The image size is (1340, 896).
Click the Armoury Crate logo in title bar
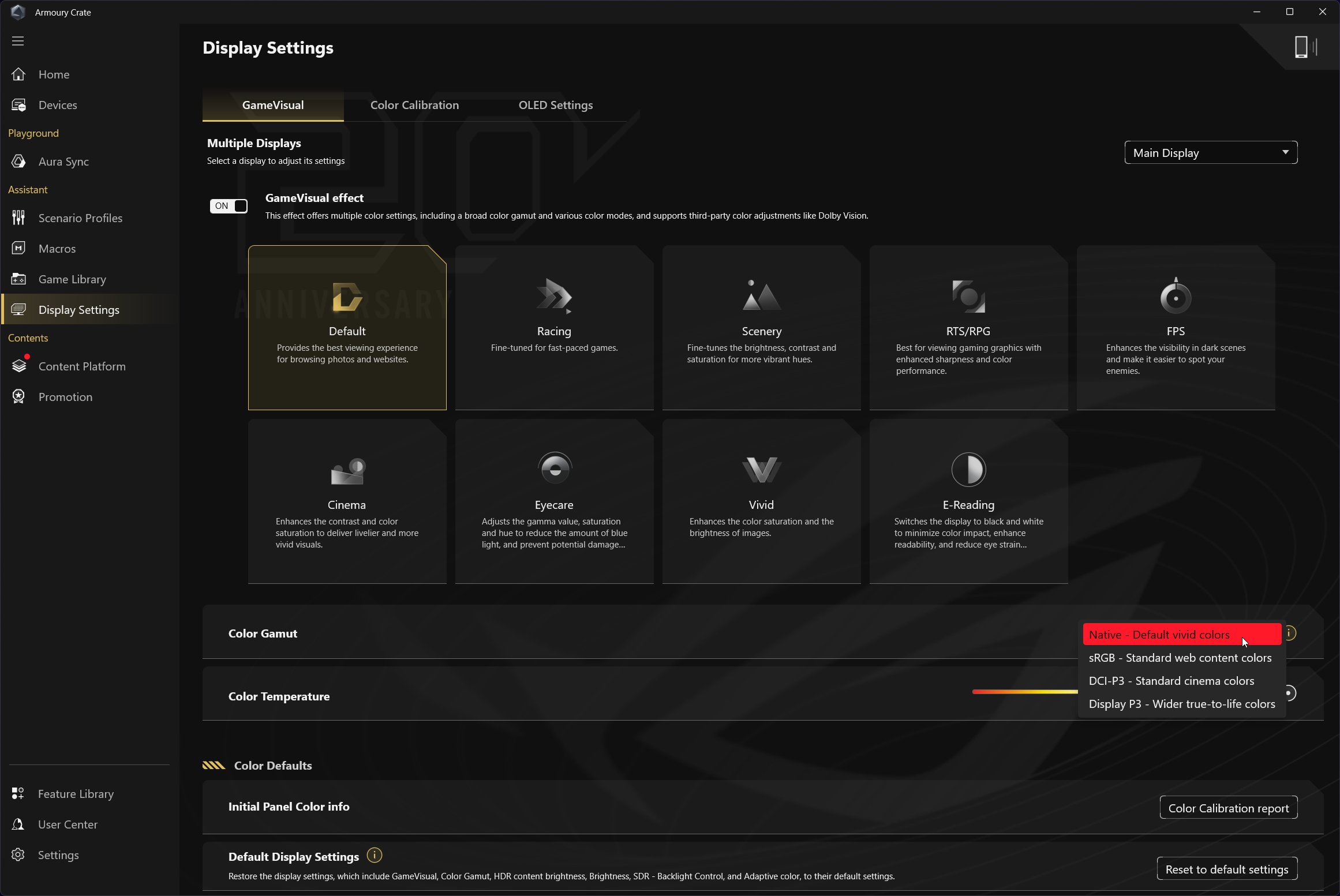tap(18, 12)
